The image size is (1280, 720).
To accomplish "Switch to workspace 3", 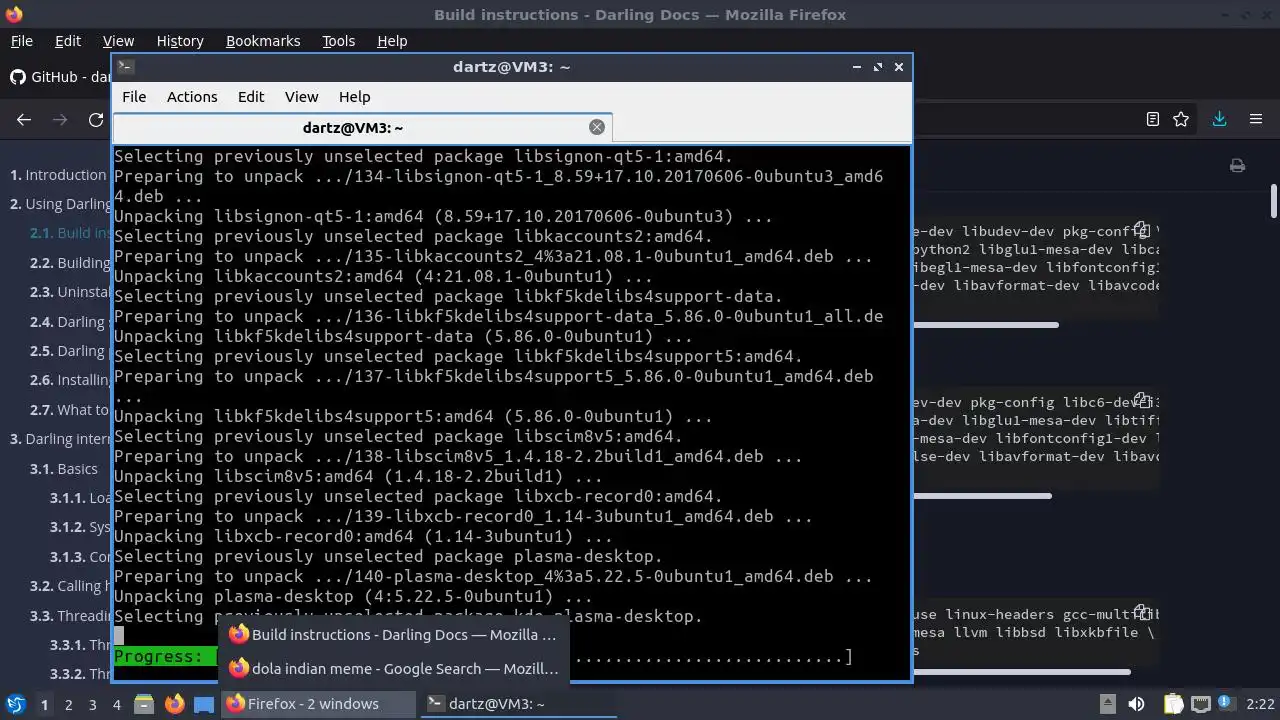I will 92,705.
